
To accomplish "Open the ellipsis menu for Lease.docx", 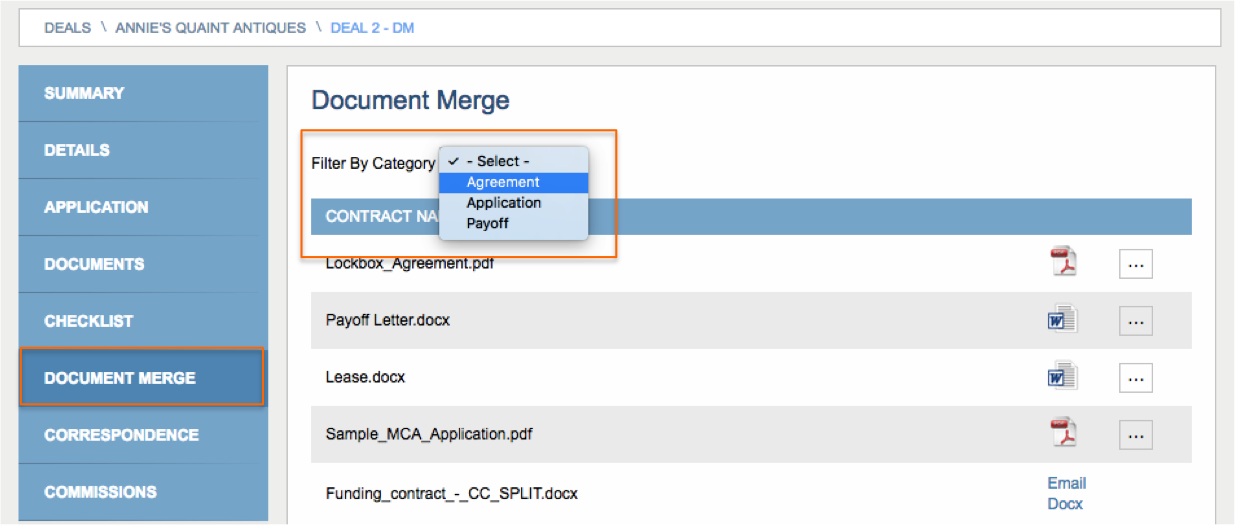I will point(1135,378).
